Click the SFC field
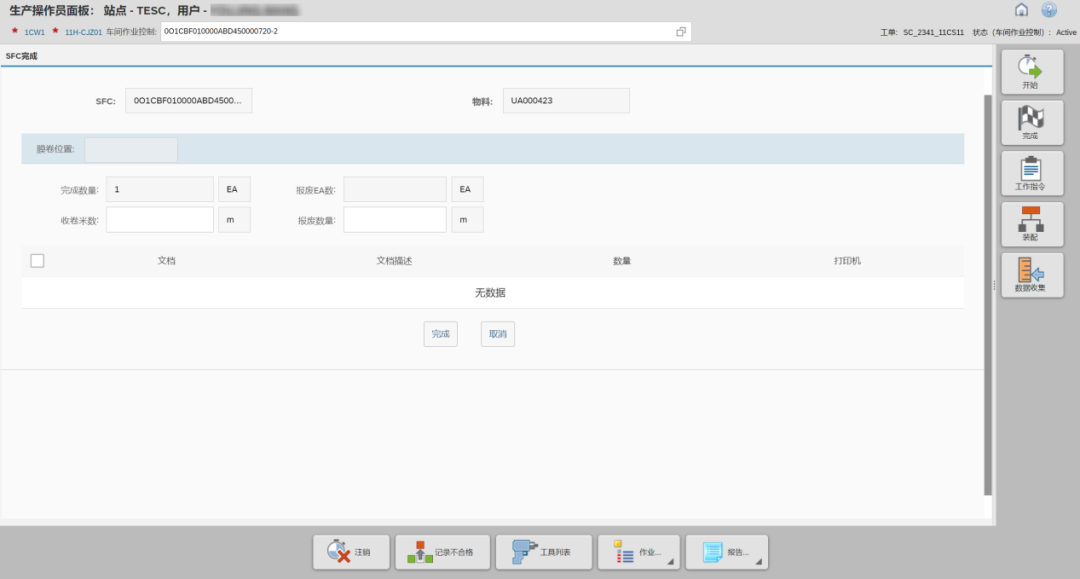This screenshot has width=1080, height=579. (188, 101)
